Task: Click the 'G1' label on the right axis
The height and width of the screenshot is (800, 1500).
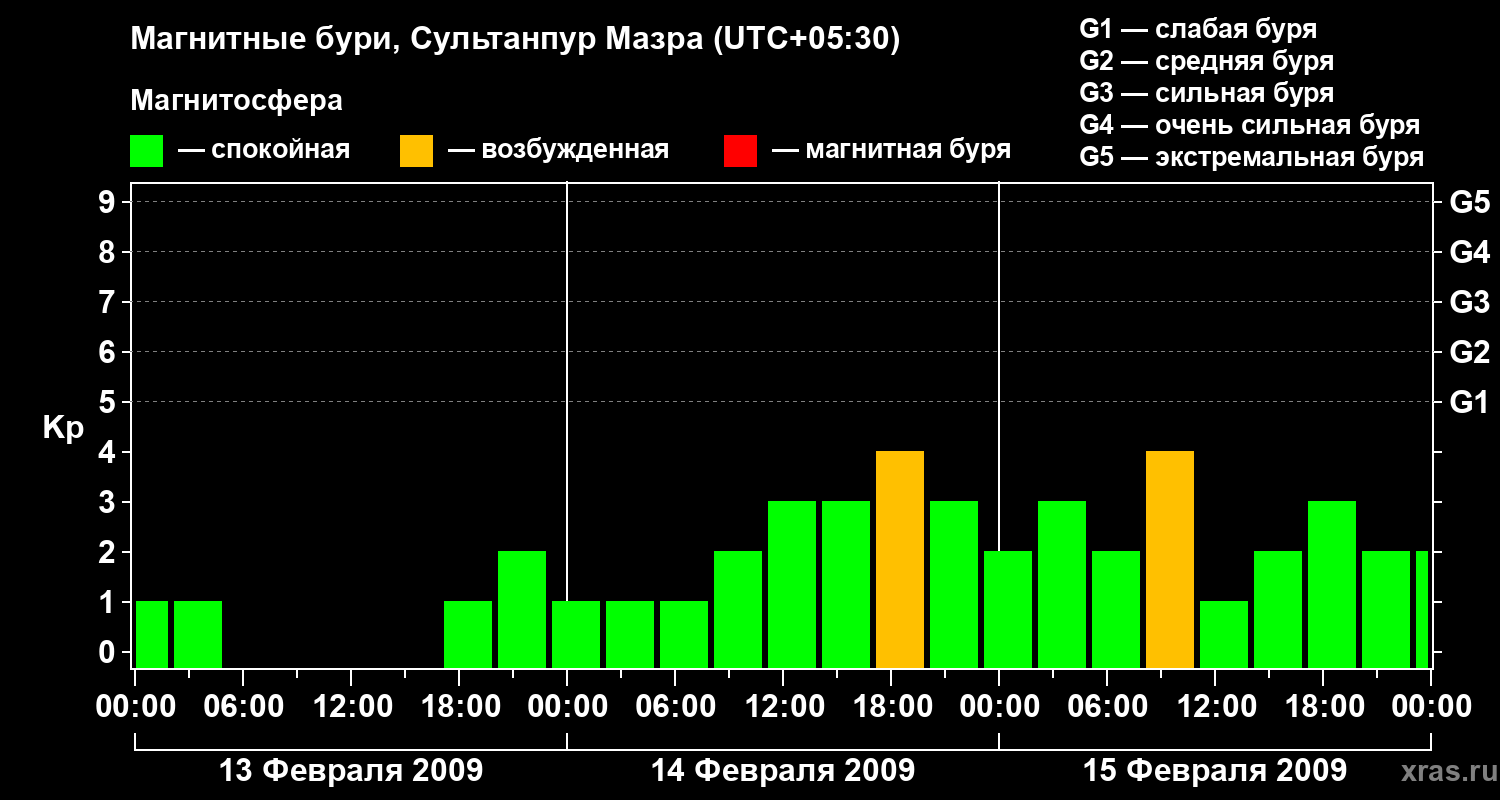Action: click(1469, 402)
